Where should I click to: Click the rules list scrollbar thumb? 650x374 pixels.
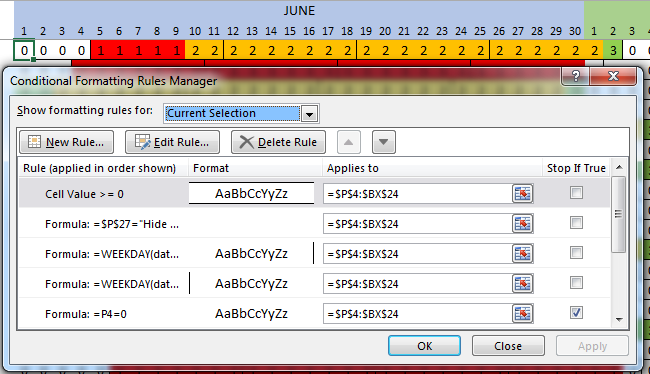(618, 214)
